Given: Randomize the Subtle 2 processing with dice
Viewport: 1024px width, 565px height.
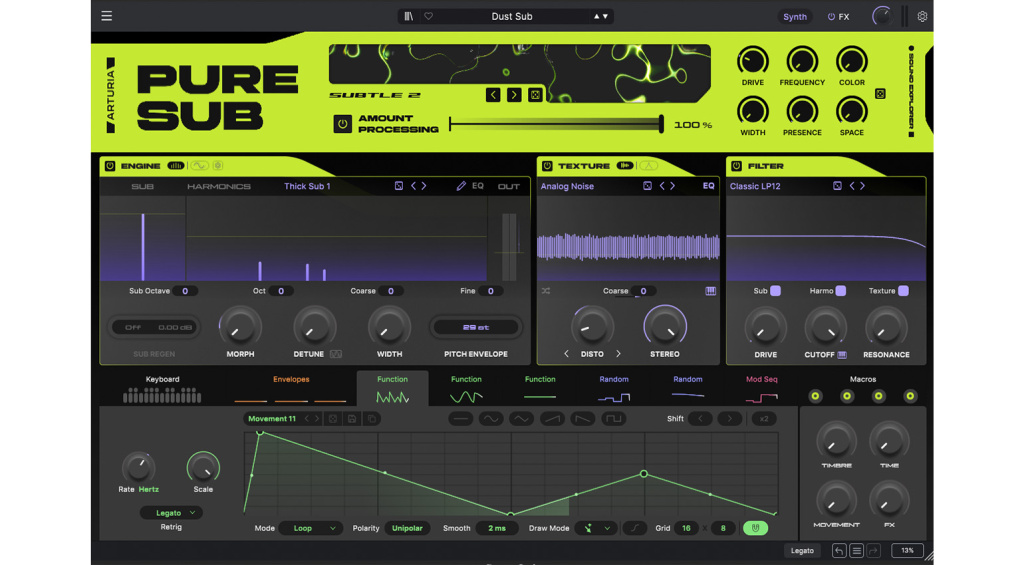Looking at the screenshot, I should (x=535, y=95).
